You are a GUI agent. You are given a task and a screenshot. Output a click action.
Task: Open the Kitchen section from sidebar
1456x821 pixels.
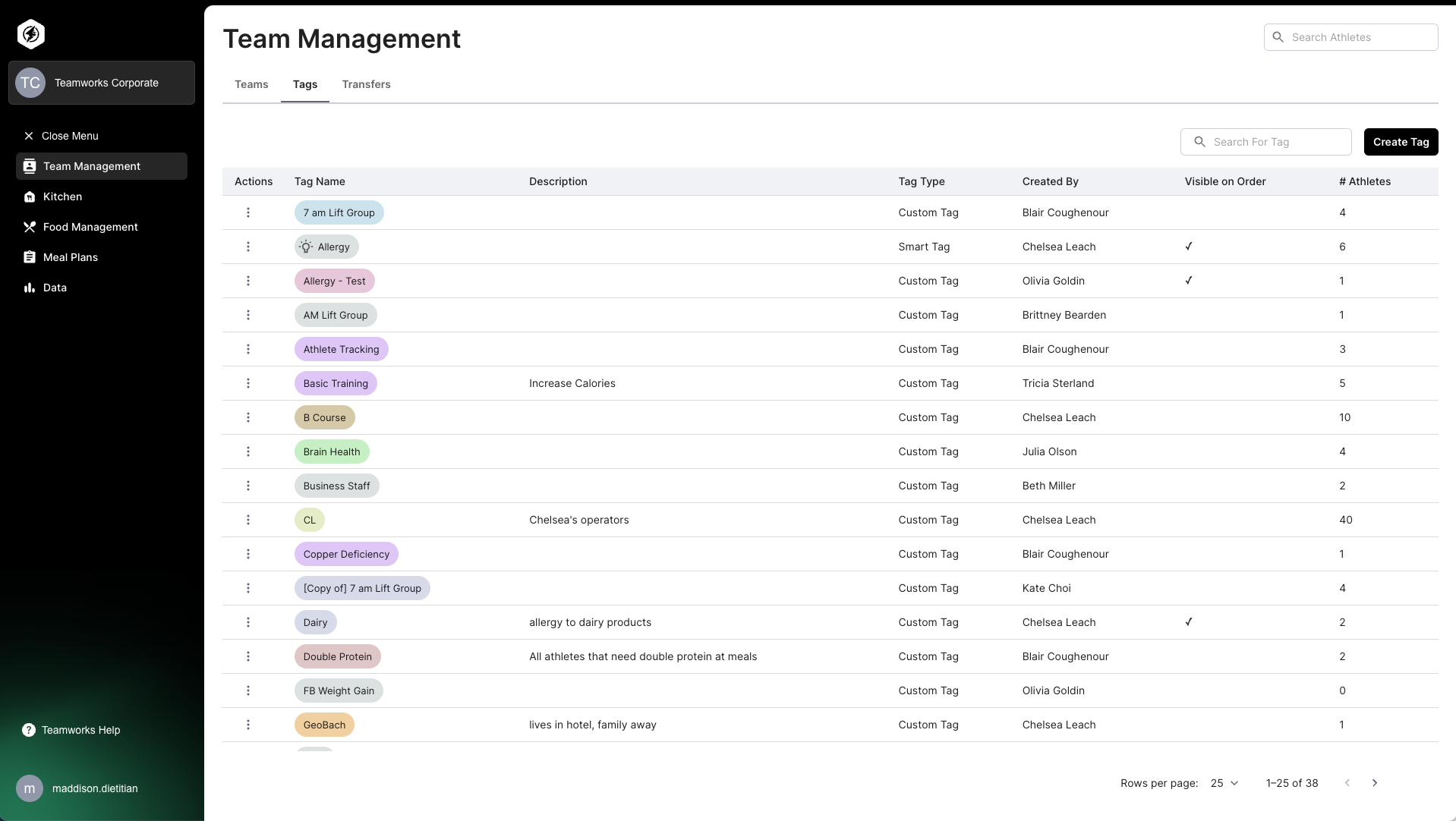[62, 196]
